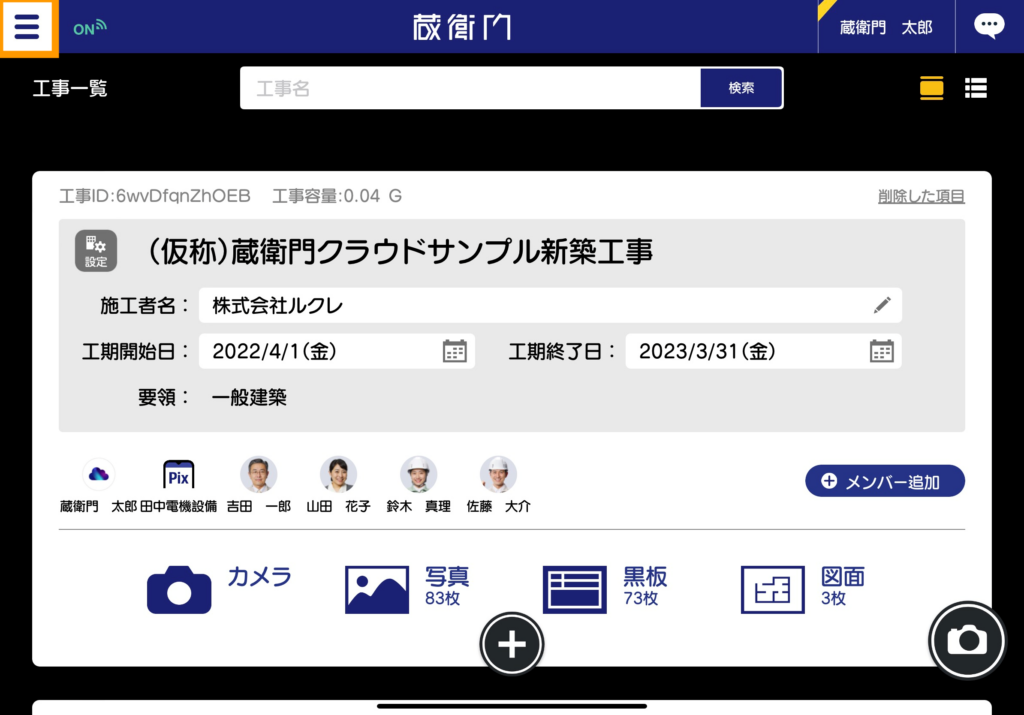
Task: Open the hamburger menu
Action: pyautogui.click(x=27, y=27)
